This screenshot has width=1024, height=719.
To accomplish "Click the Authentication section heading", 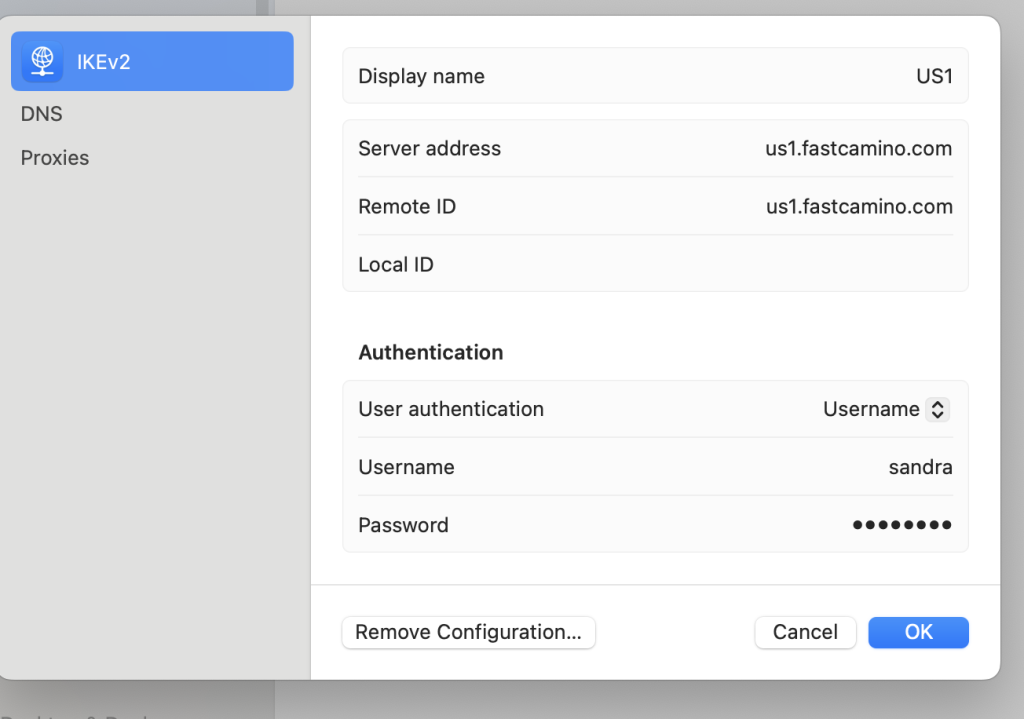I will (x=430, y=352).
